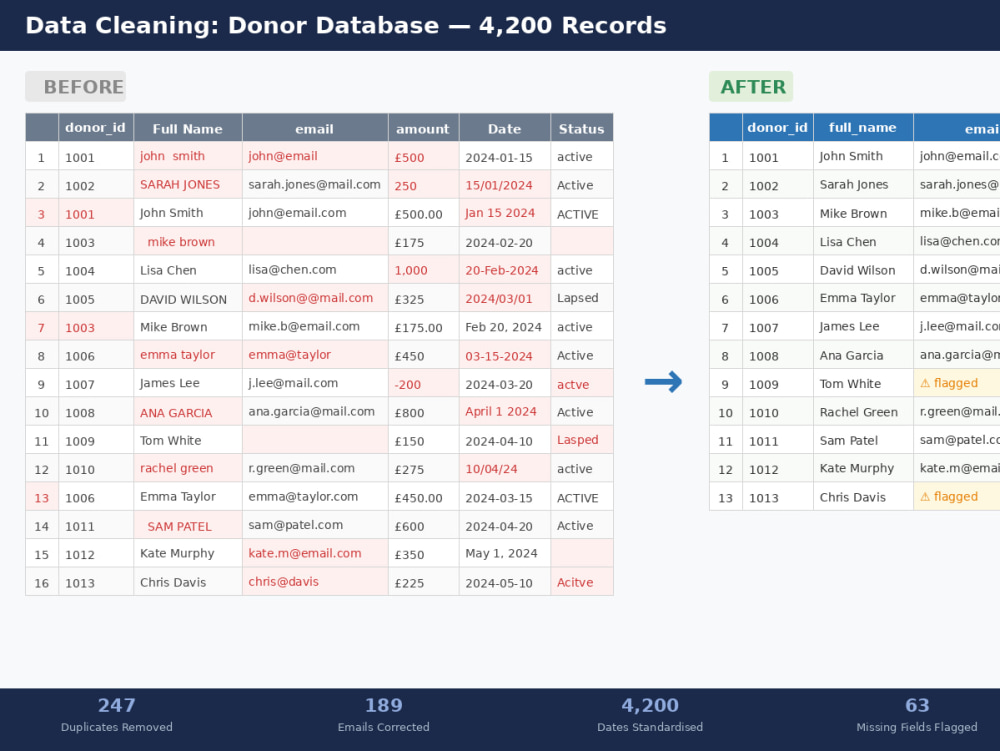1000x751 pixels.
Task: Click the '4,200 Dates Standardised' statistic
Action: point(650,715)
